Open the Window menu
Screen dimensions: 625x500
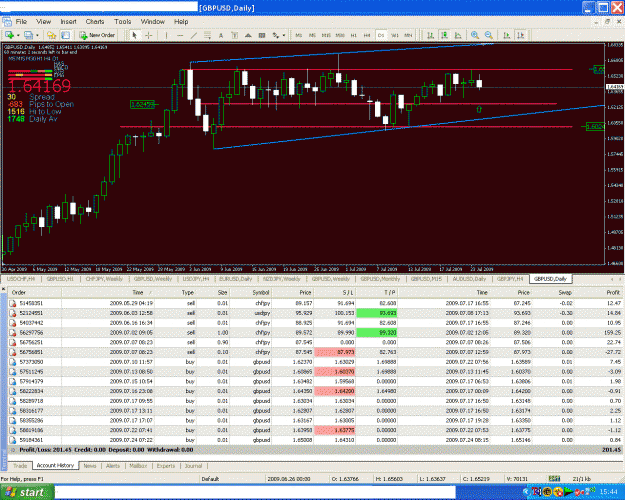click(x=153, y=22)
